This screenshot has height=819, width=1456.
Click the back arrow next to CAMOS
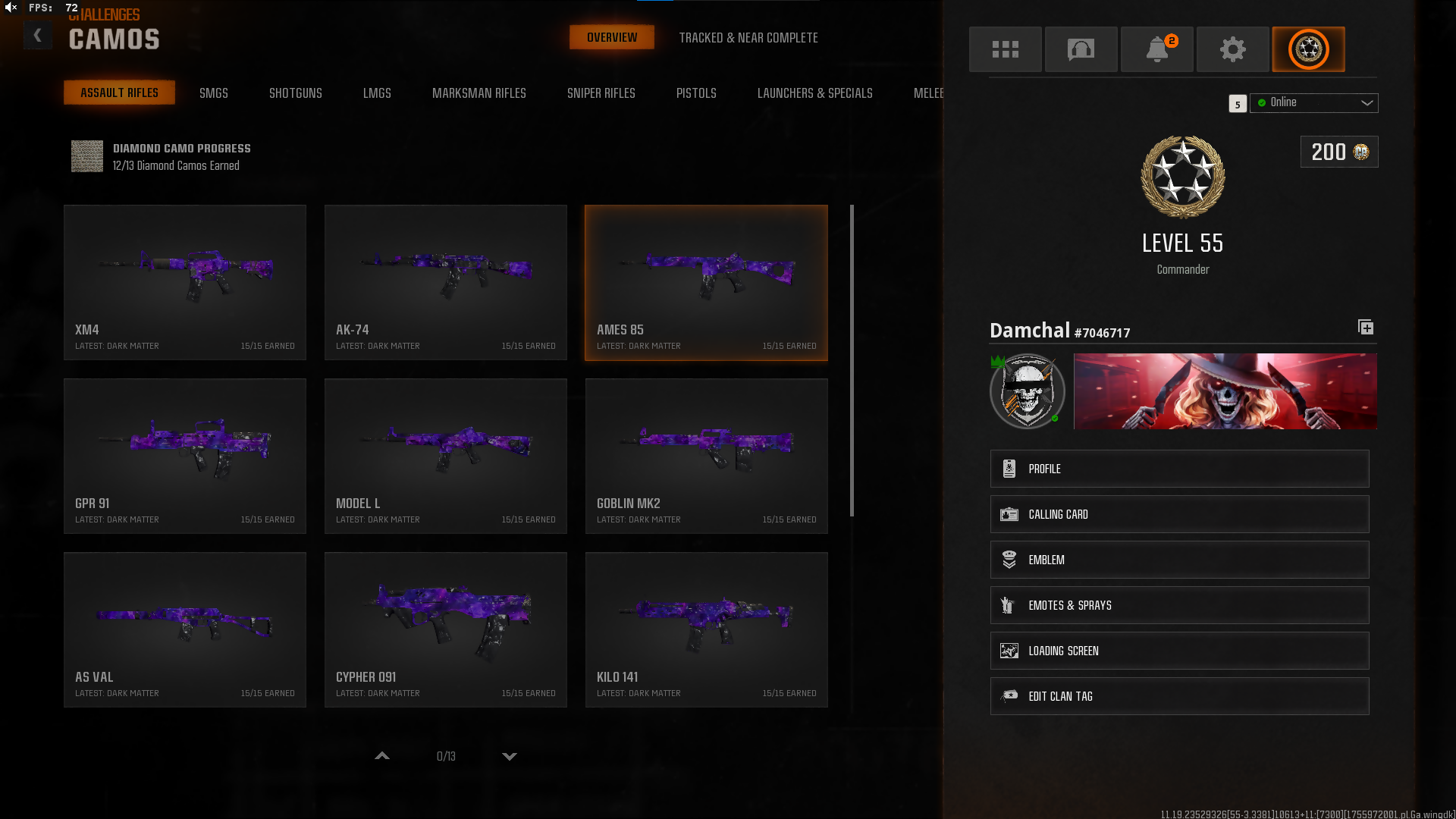[x=37, y=36]
